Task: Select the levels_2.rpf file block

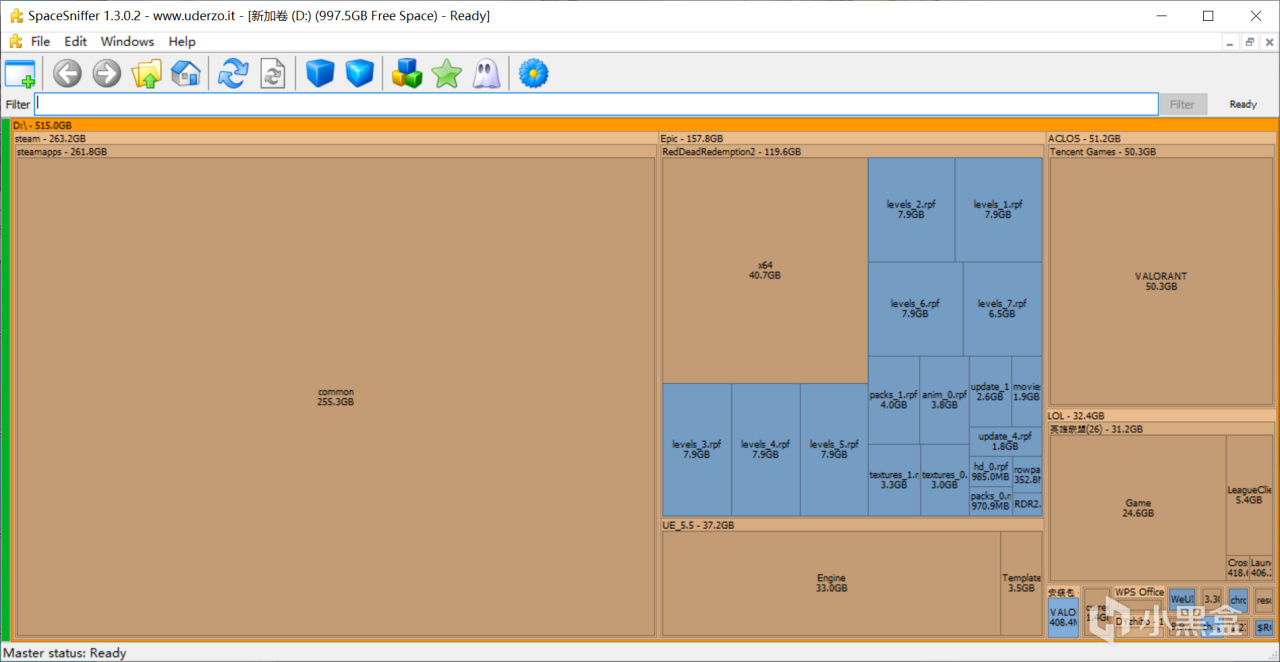Action: (x=911, y=209)
